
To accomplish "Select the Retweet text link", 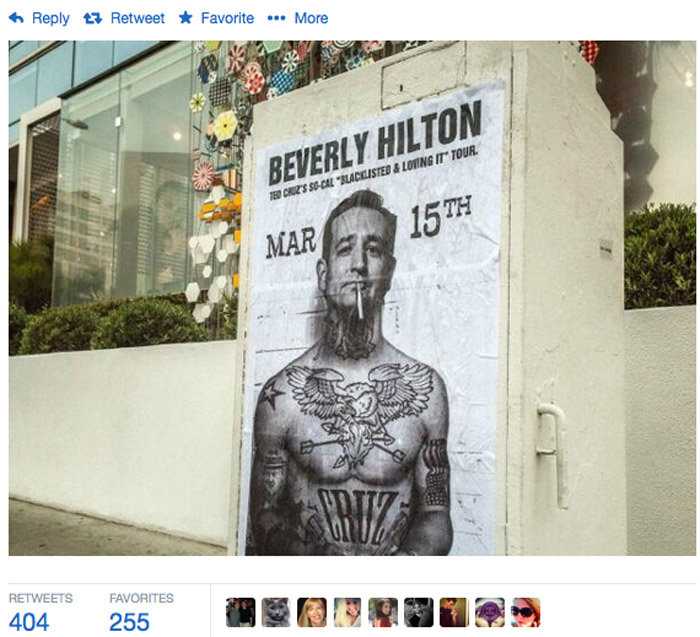I will click(138, 18).
